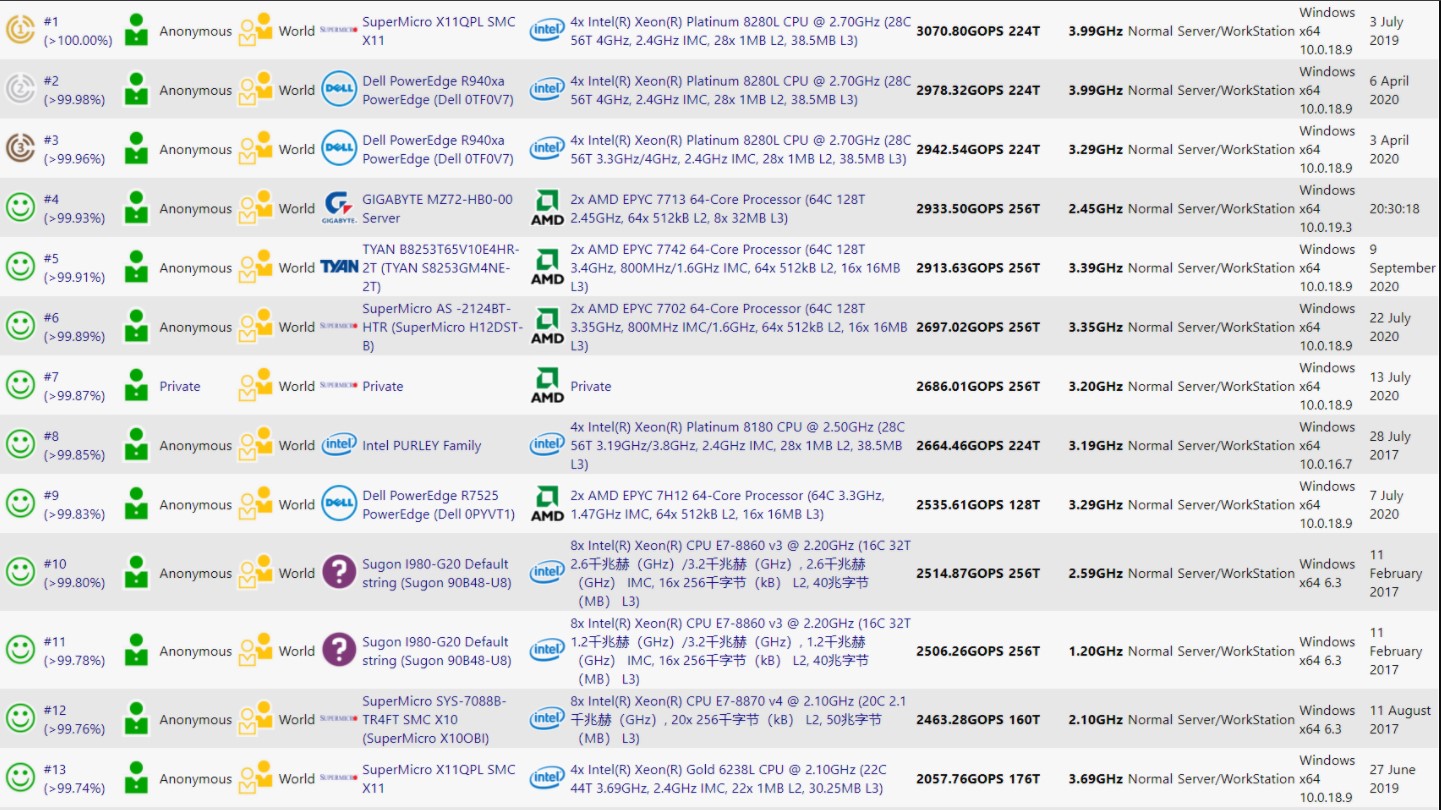Open the Xeon Platinum 8280L CPU link in row #1

(741, 31)
